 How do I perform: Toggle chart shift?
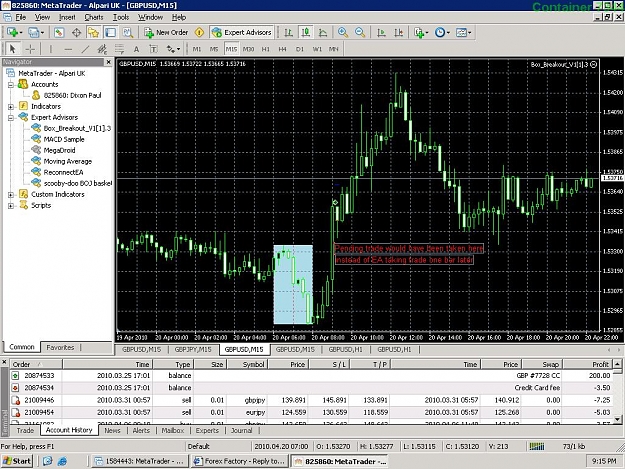point(399,33)
